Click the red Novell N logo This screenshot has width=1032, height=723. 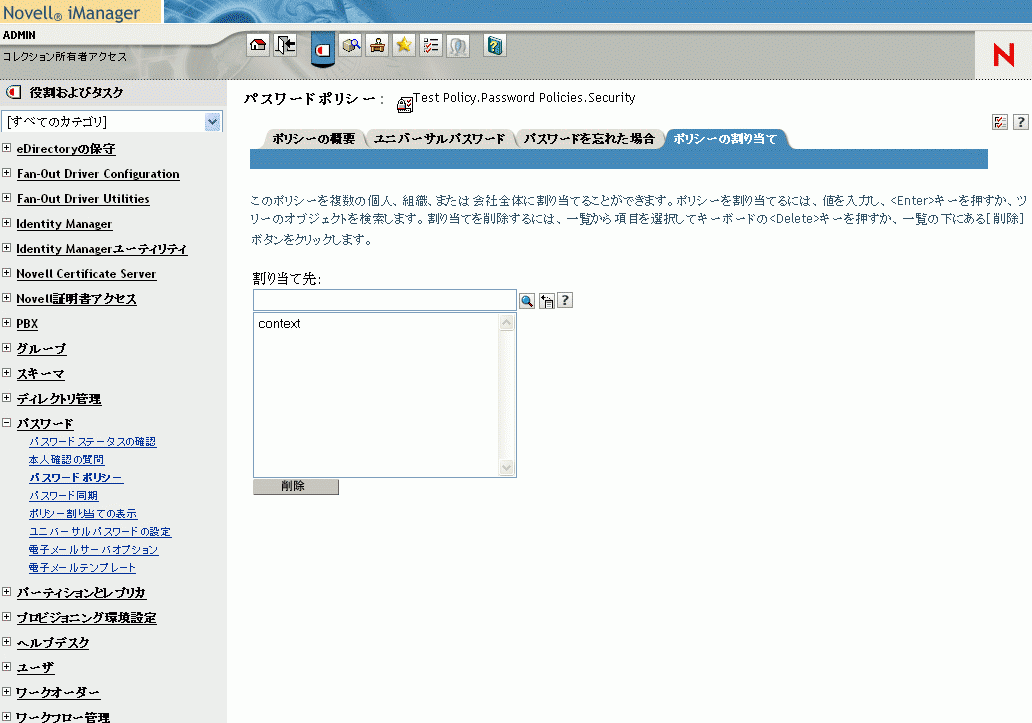[1002, 56]
